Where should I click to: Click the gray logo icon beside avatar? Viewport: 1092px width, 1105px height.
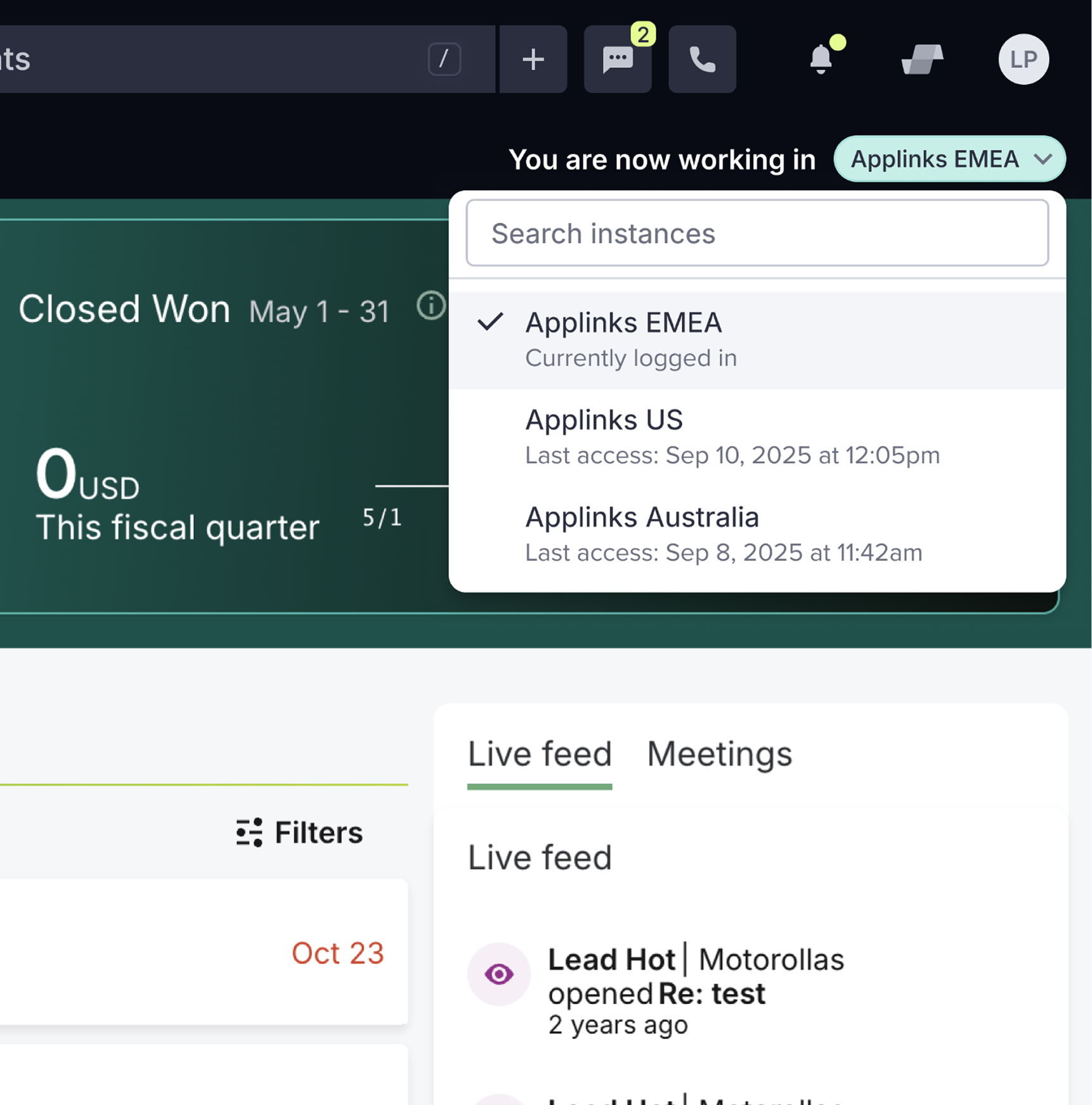coord(922,59)
